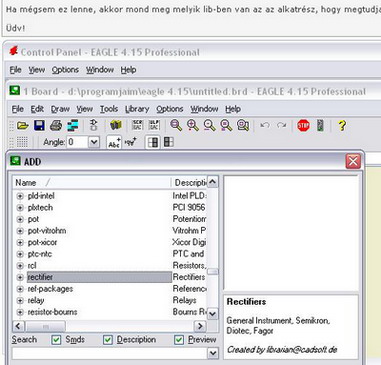Open Control Panel Options menu
The image size is (381, 365).
(65, 70)
